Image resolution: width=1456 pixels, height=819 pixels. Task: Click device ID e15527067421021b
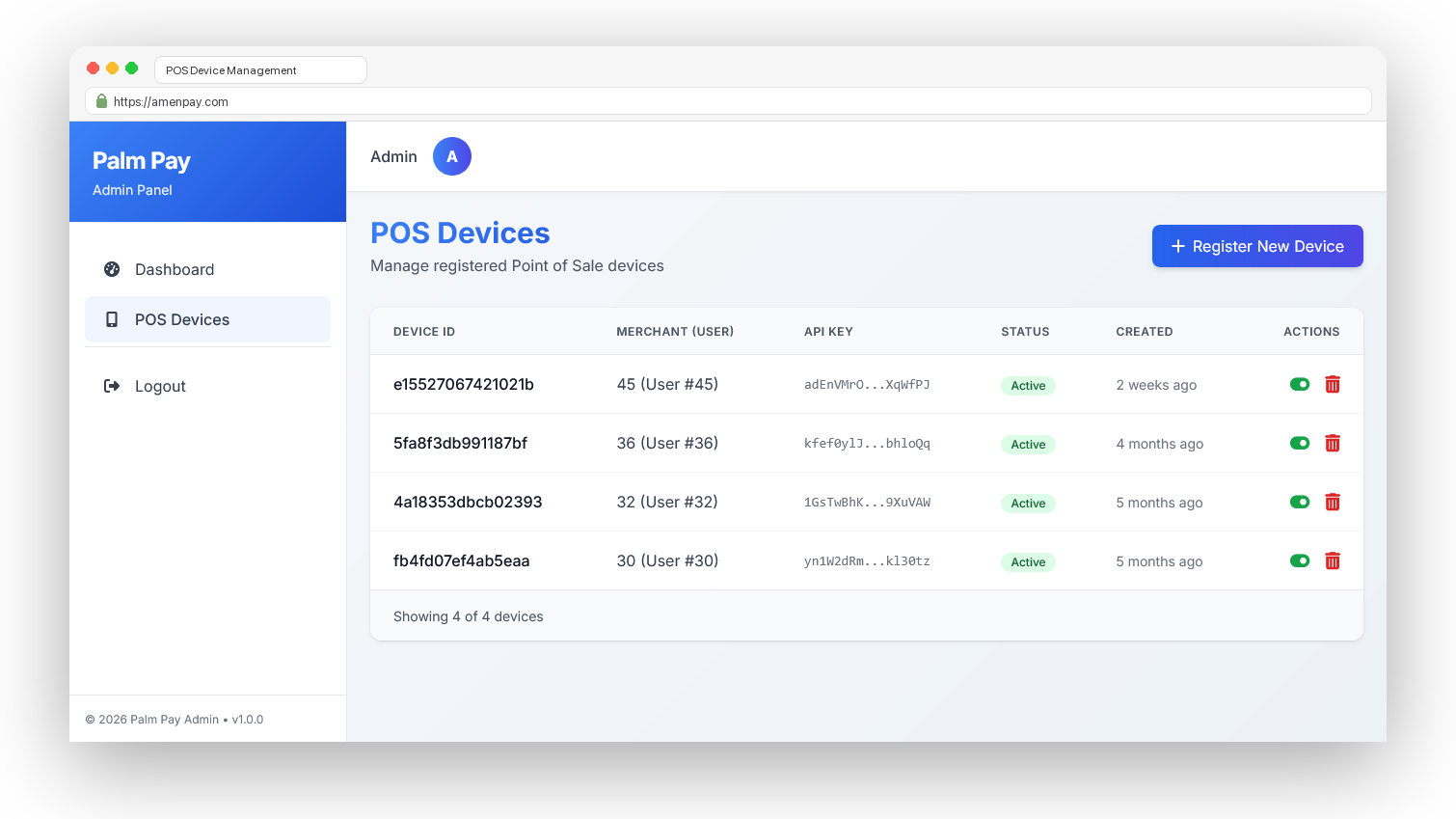(x=464, y=384)
